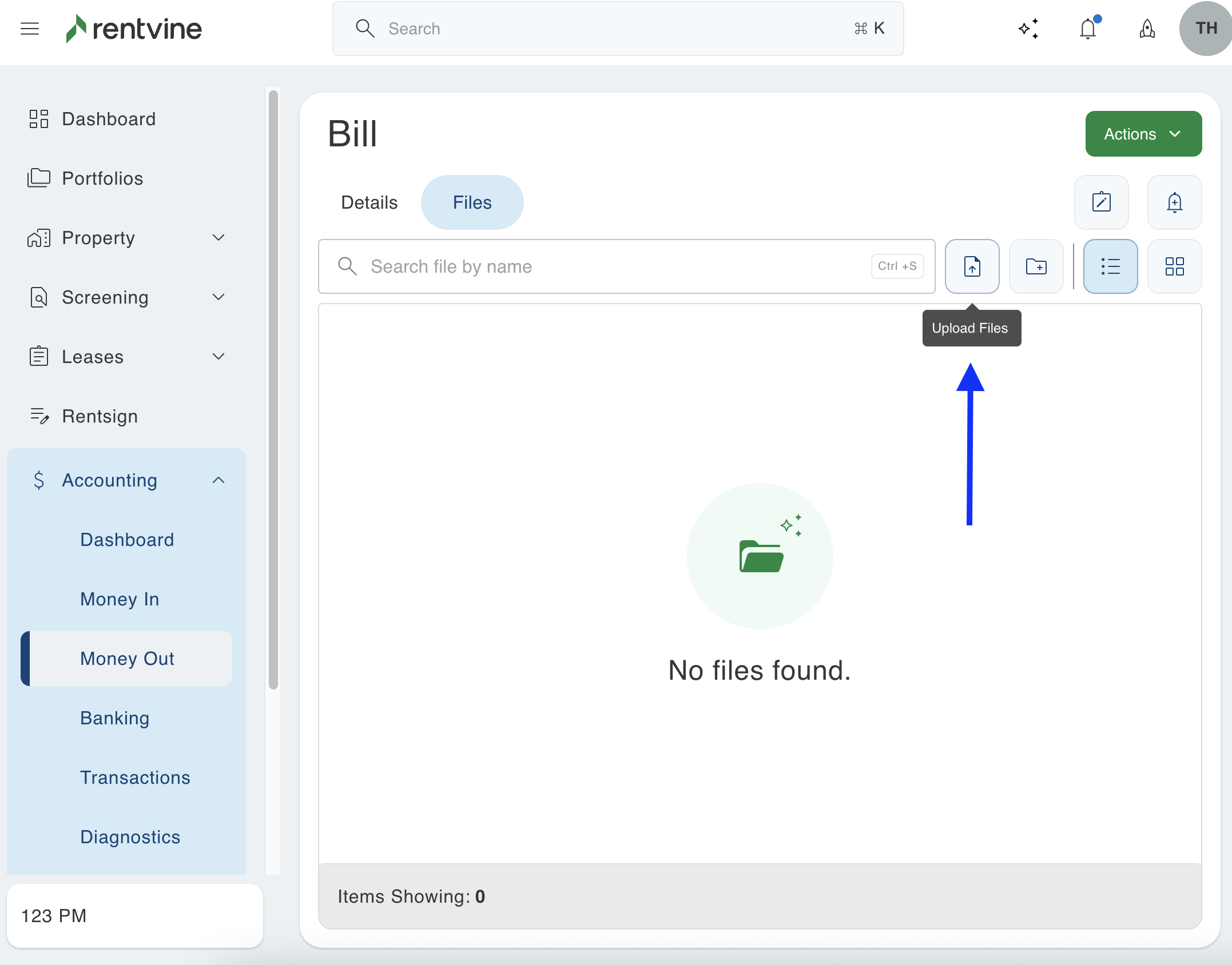The height and width of the screenshot is (965, 1232).
Task: Click the Upload Files icon button
Action: (972, 266)
